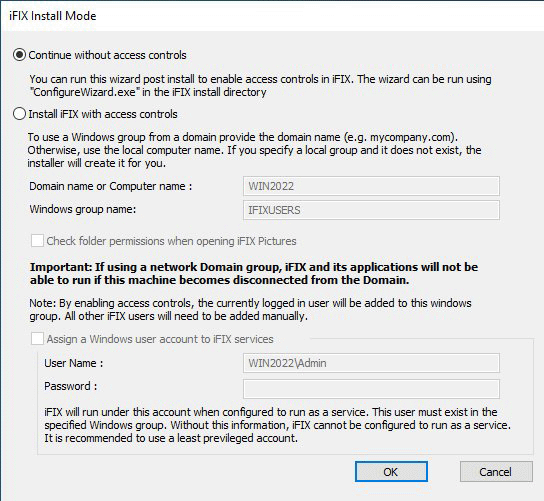Focus the IFIXUSERS Windows group name field
Viewport: 544px width, 501px height.
(371, 210)
